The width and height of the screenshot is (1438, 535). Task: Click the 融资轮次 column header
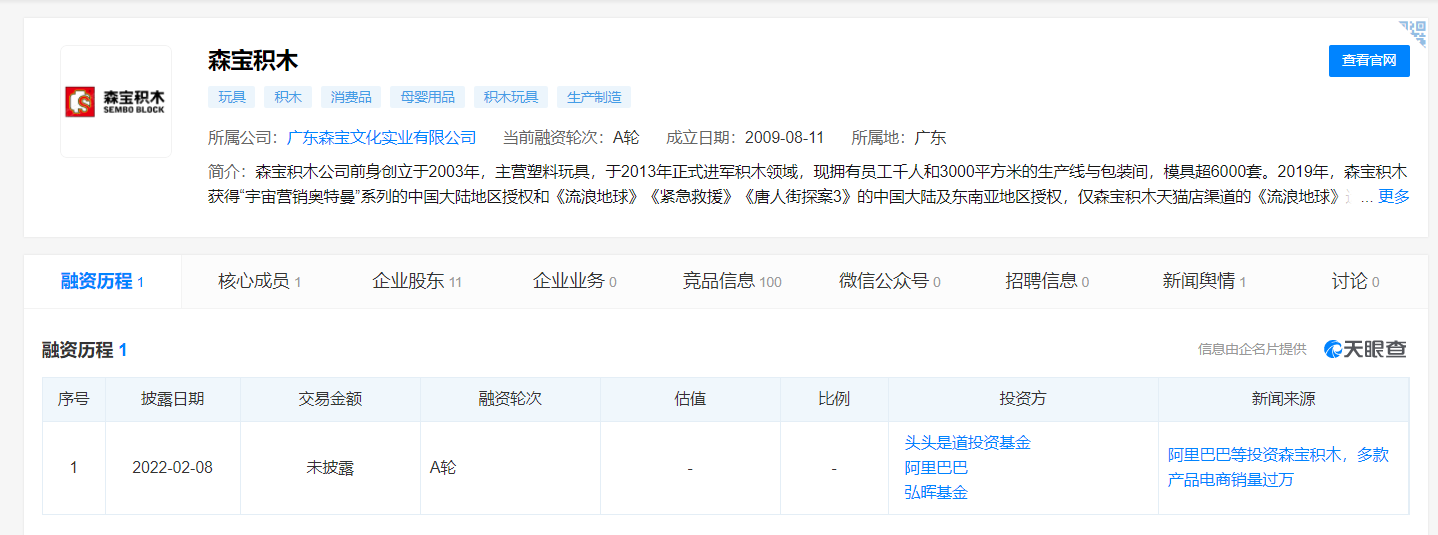tap(510, 399)
